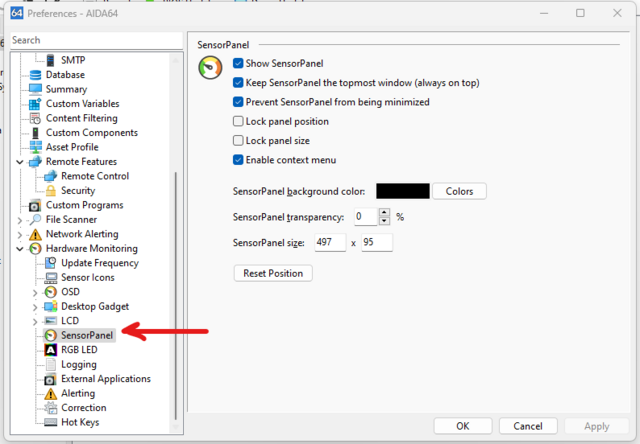Viewport: 640px width, 444px height.
Task: Expand the OSD tree node
Action: click(x=35, y=292)
